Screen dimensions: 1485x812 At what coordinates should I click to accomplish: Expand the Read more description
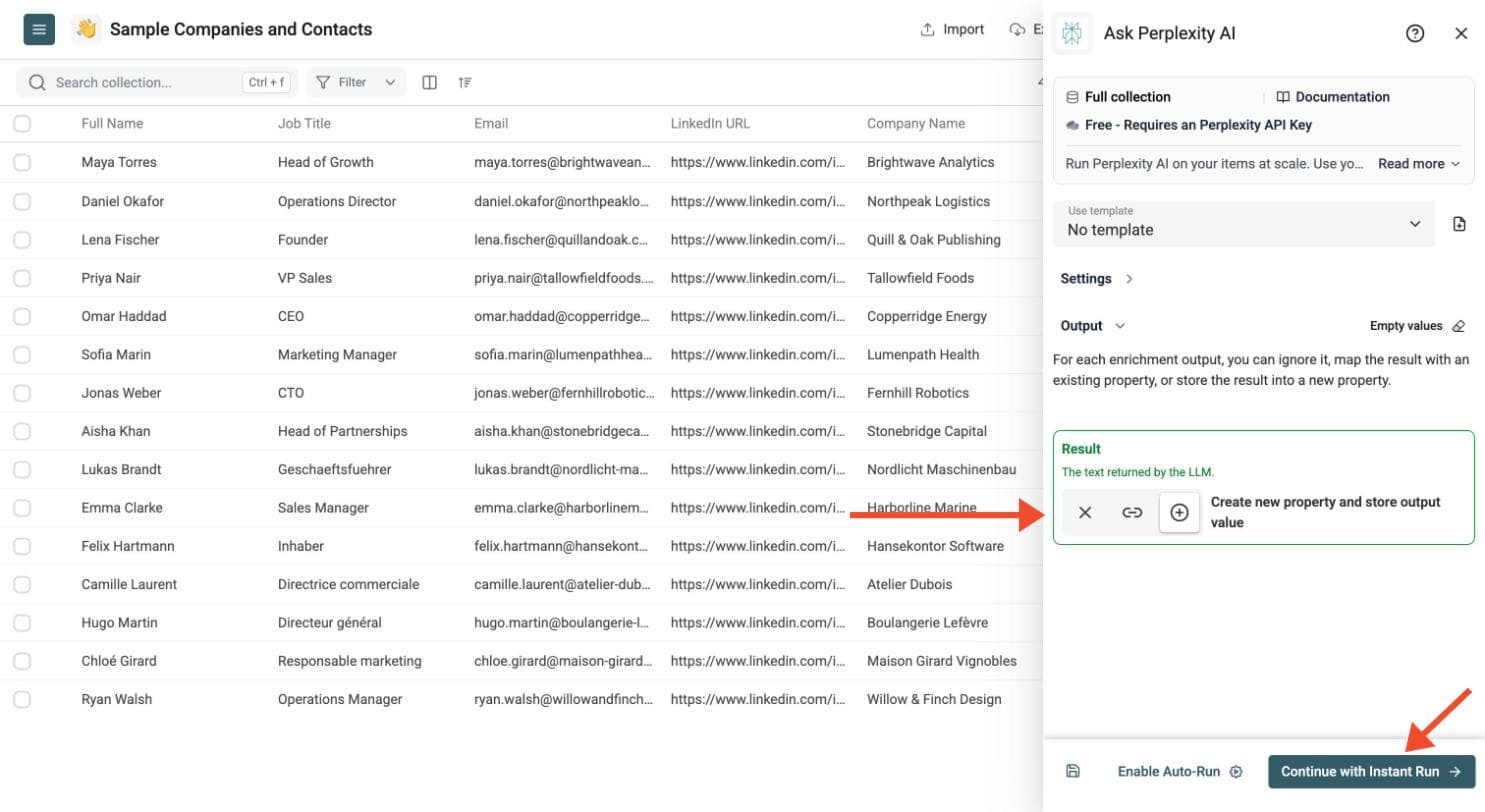click(x=1418, y=164)
